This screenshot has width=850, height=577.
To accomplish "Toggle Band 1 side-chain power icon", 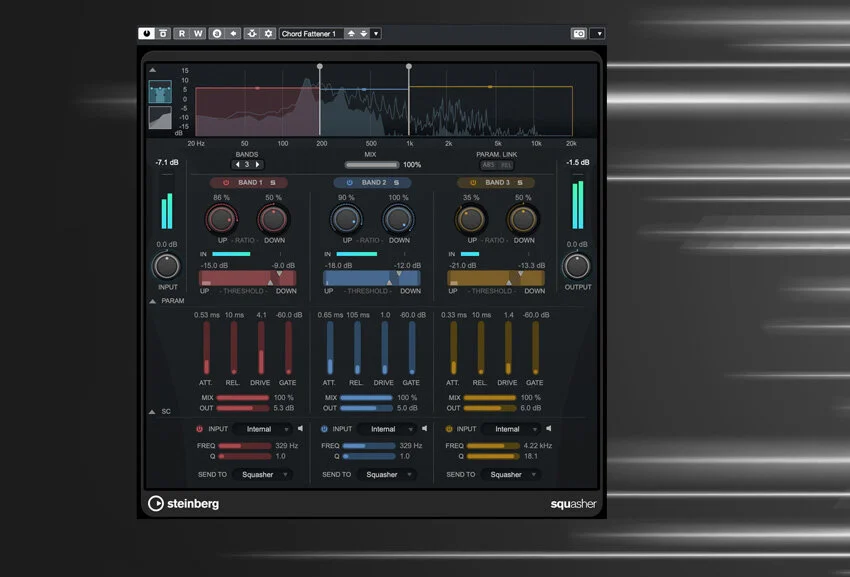I will pyautogui.click(x=199, y=429).
